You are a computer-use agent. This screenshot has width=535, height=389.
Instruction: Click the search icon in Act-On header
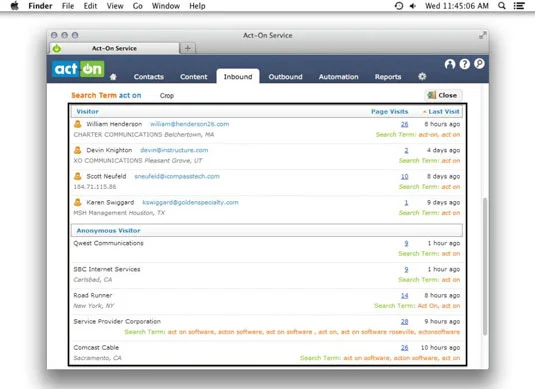click(479, 64)
